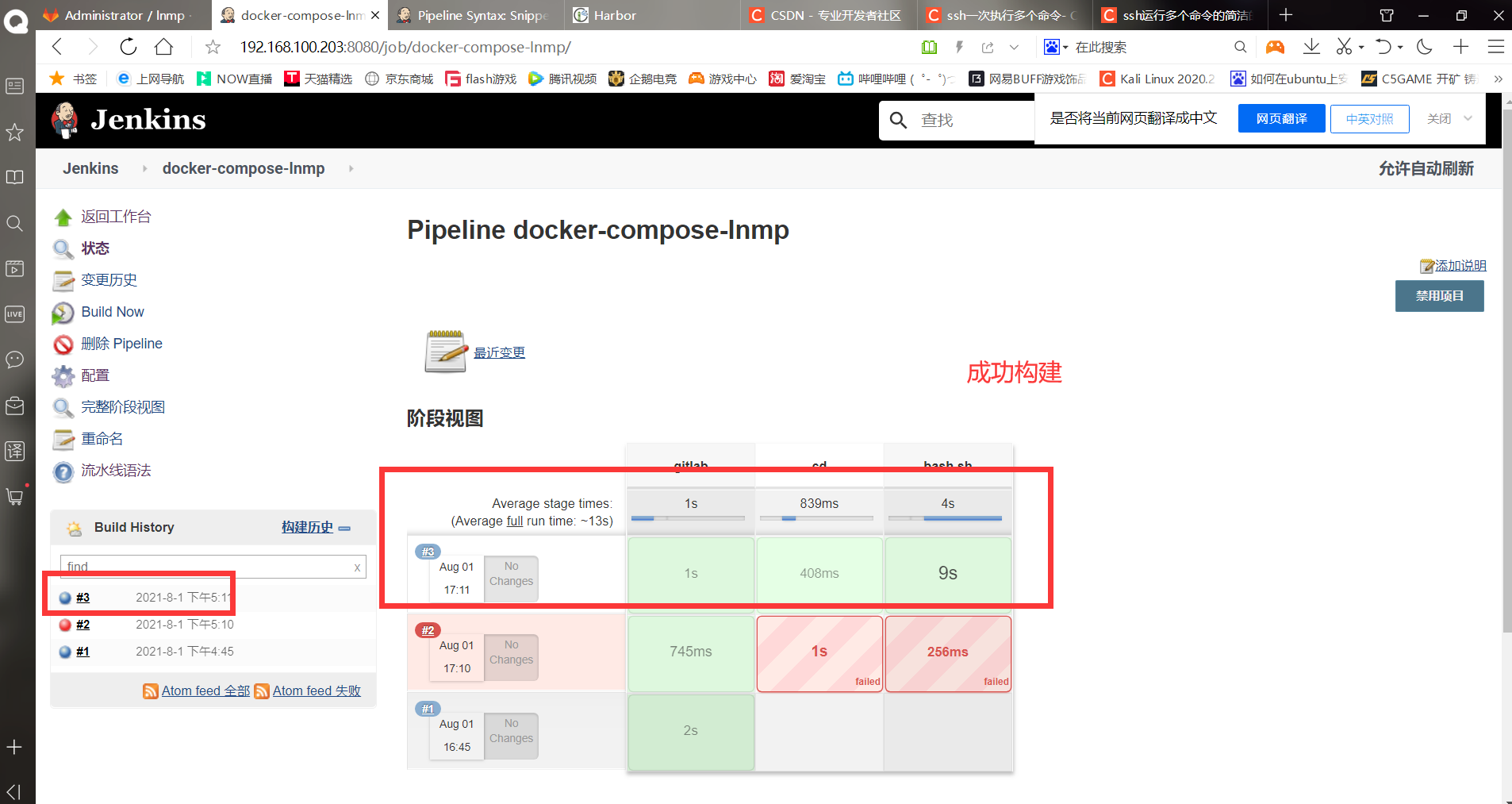Screen dimensions: 1512x804
Task: Click the Atom feed 失败 RSS icon
Action: [x=262, y=691]
